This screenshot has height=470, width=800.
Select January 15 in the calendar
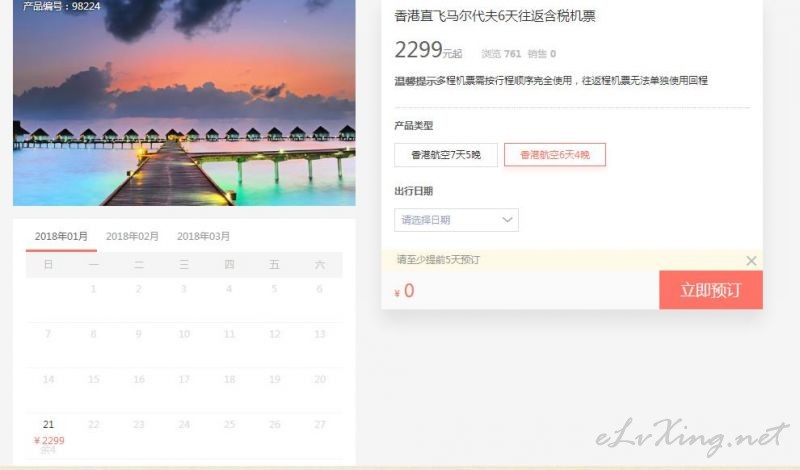click(x=94, y=379)
